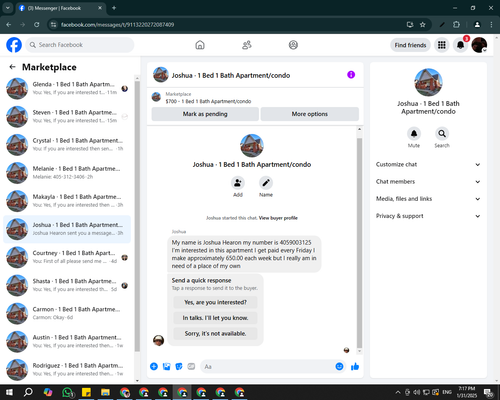The image size is (500, 400).
Task: Edit chat name pencil icon
Action: coord(266,183)
